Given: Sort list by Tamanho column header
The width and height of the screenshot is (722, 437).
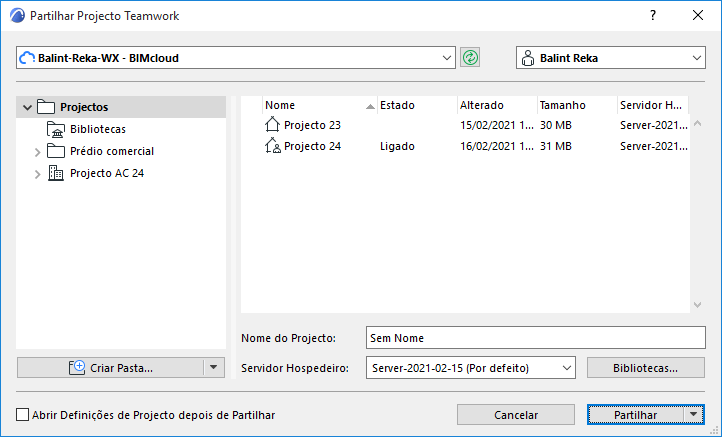Looking at the screenshot, I should (577, 105).
